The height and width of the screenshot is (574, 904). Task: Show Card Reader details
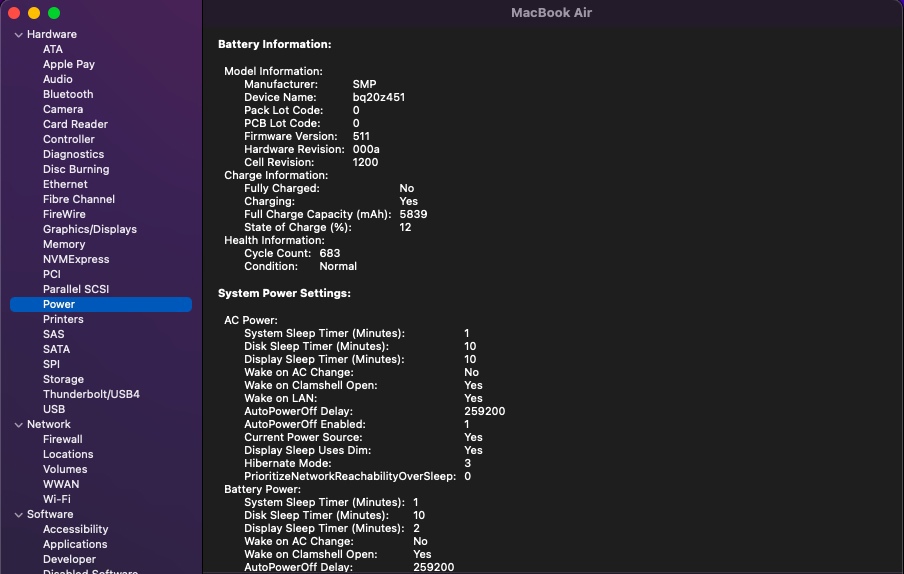click(75, 124)
